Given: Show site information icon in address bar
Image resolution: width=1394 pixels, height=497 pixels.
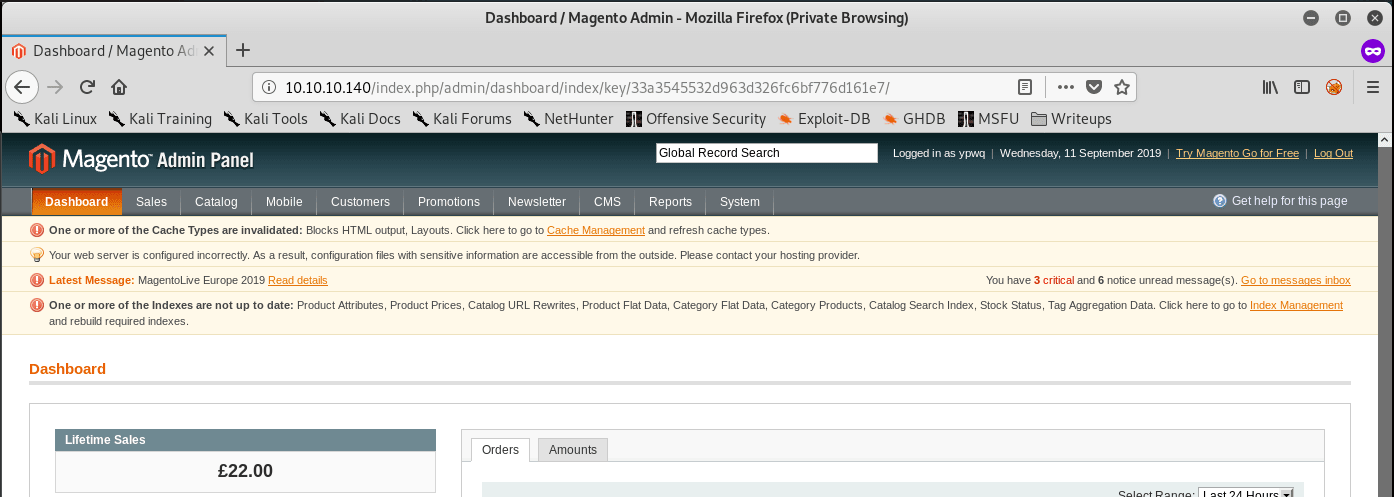Looking at the screenshot, I should 268,87.
